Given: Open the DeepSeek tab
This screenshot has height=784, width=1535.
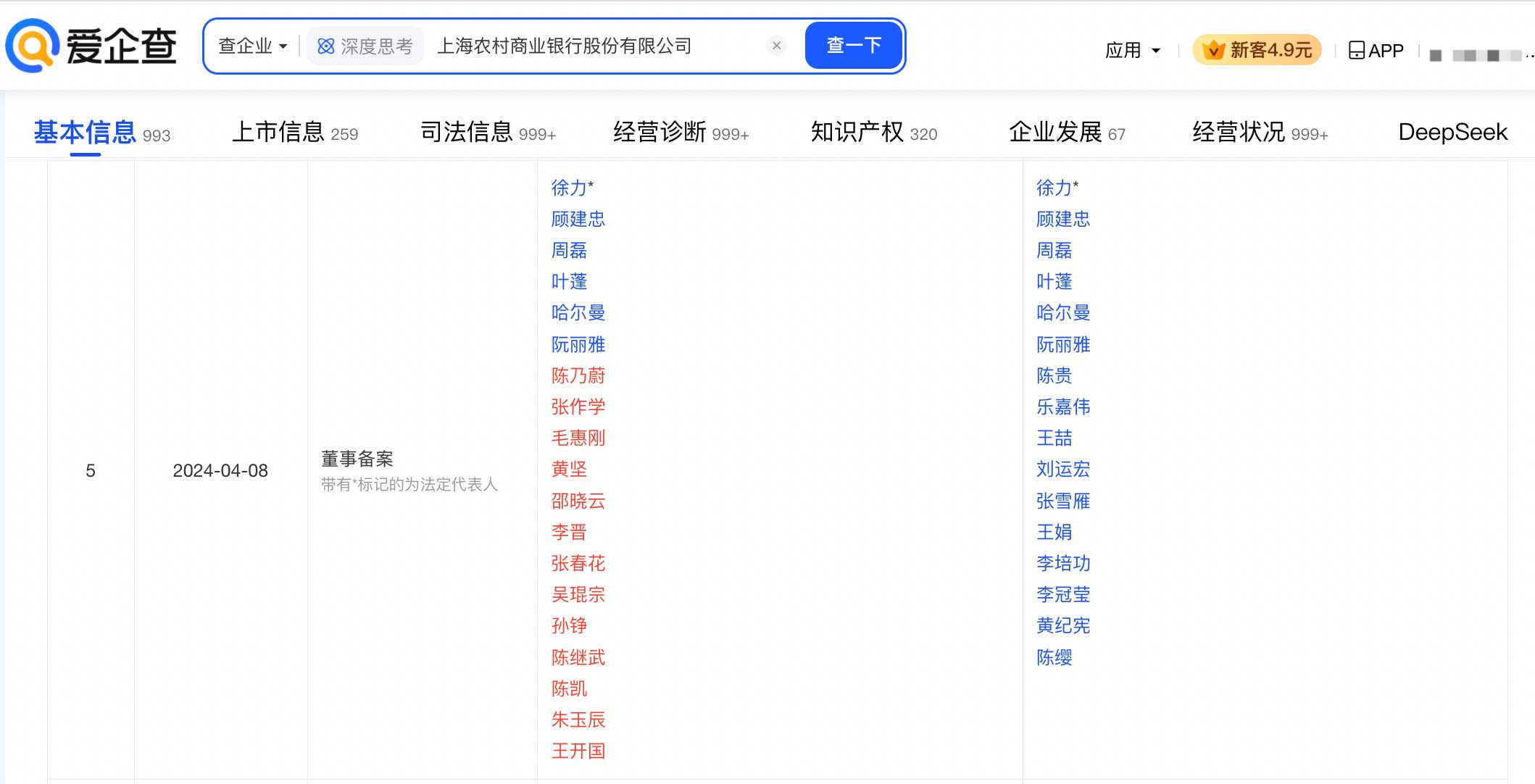Looking at the screenshot, I should pyautogui.click(x=1452, y=131).
